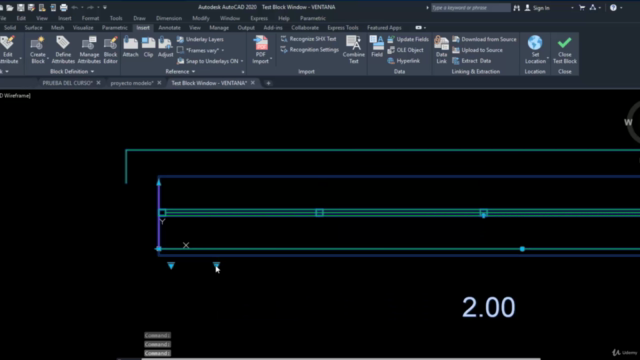Click the middle square grip on the green line
This screenshot has height=360, width=640.
(320, 213)
